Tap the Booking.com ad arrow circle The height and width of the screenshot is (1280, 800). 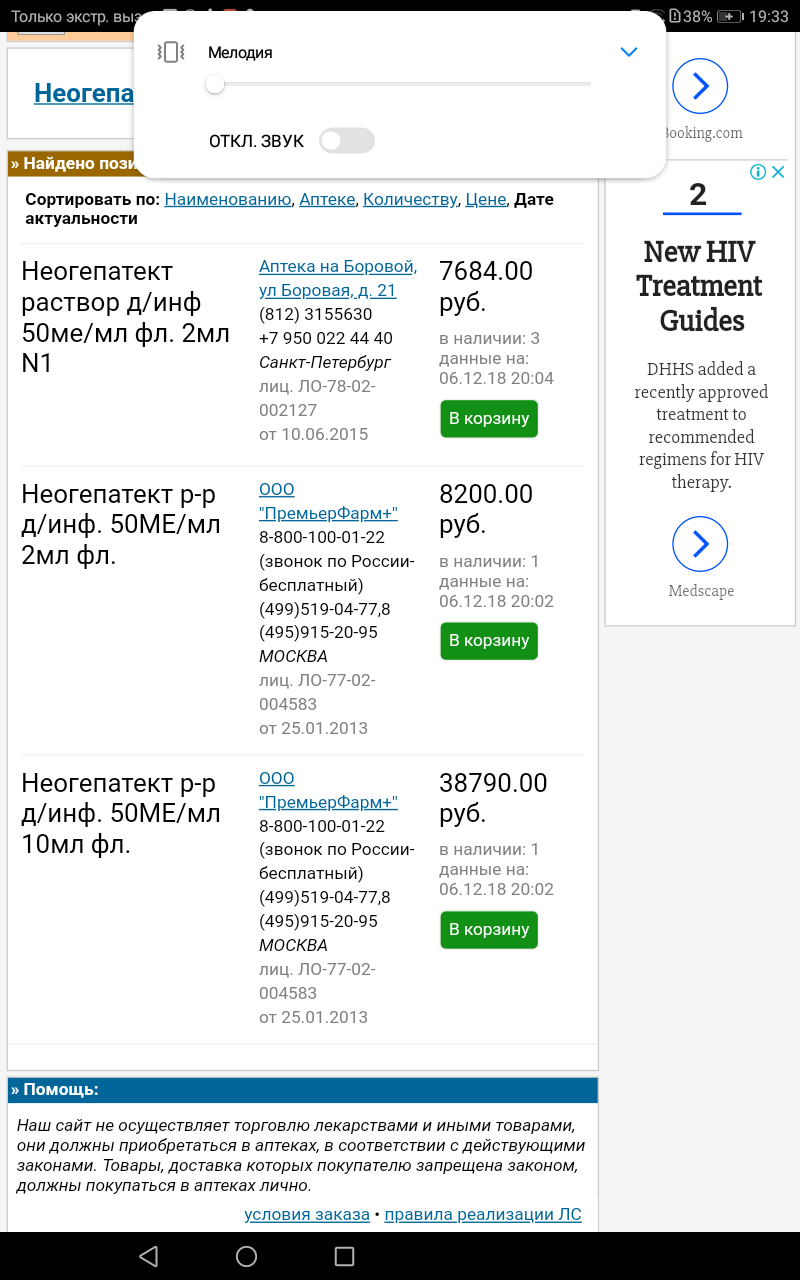(x=700, y=87)
